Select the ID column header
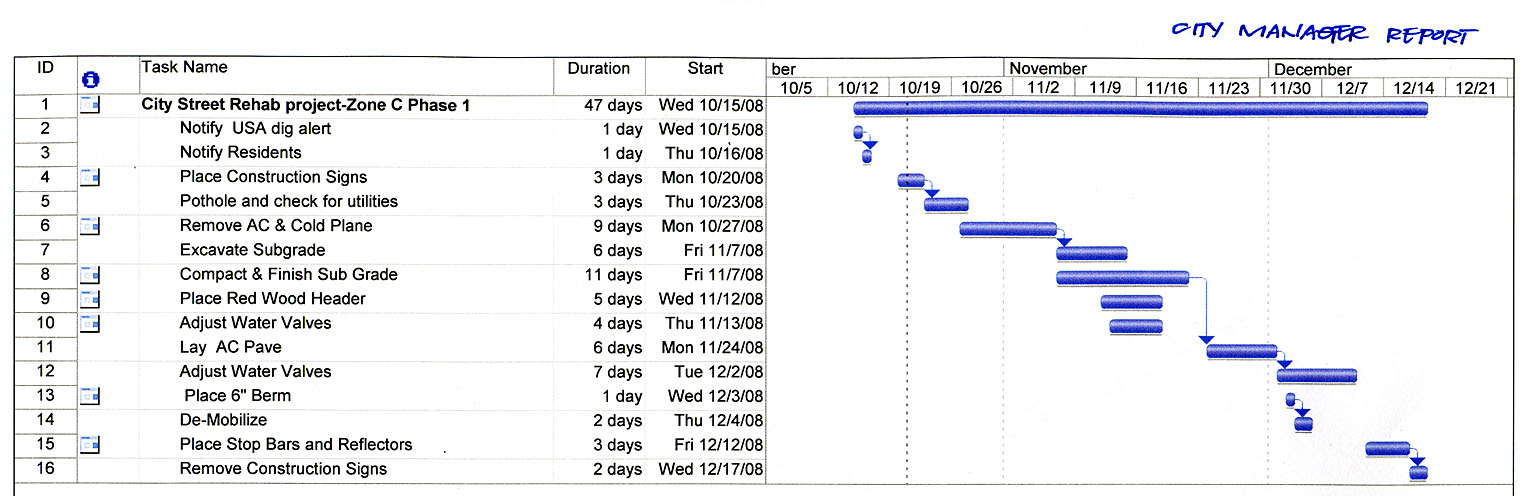The height and width of the screenshot is (496, 1524). 45,68
